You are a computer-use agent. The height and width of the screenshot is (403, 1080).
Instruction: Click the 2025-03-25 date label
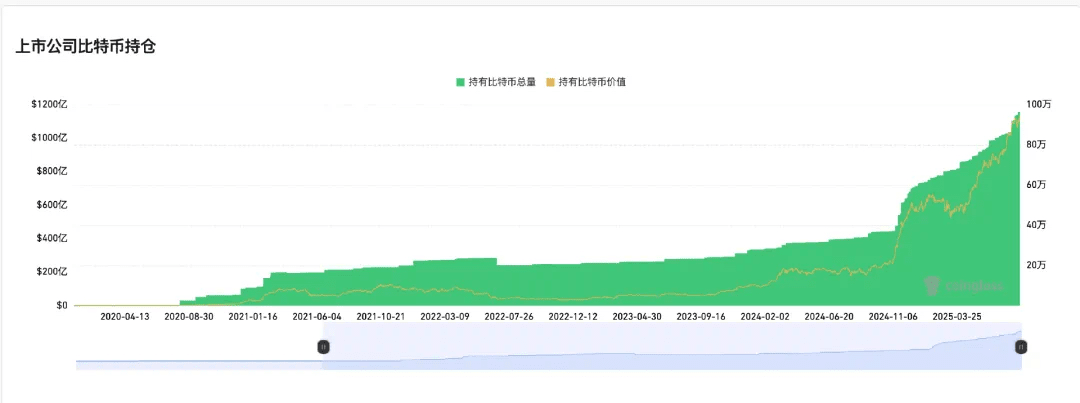[957, 316]
